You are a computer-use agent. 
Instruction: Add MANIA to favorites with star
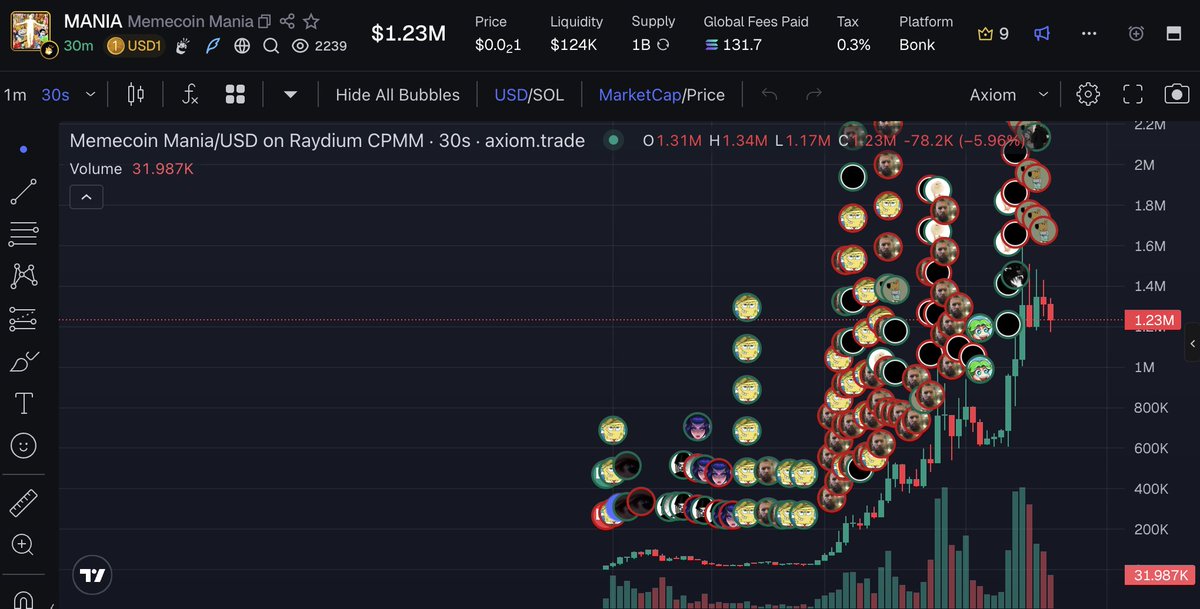311,21
